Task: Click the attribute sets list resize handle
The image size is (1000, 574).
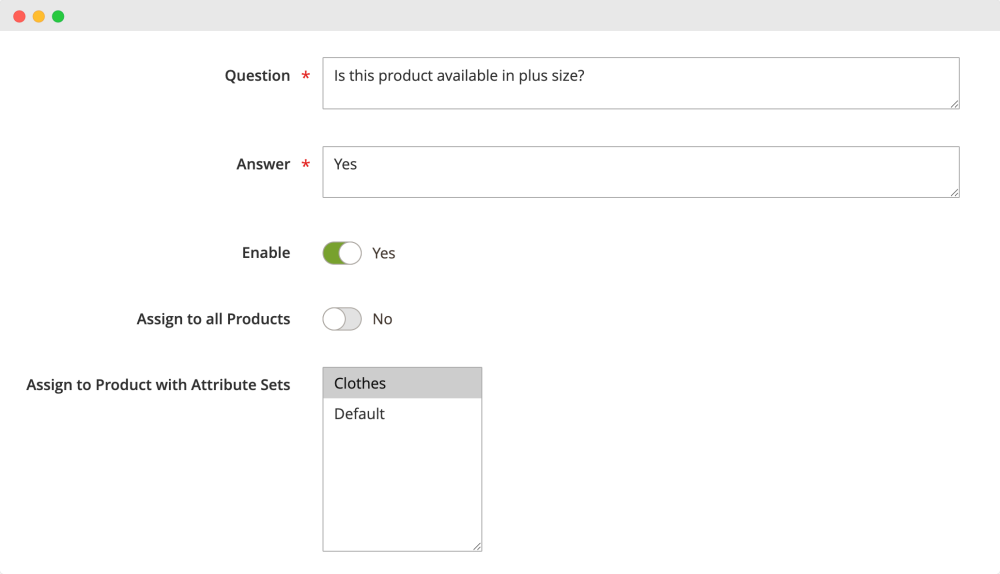Action: tap(476, 546)
